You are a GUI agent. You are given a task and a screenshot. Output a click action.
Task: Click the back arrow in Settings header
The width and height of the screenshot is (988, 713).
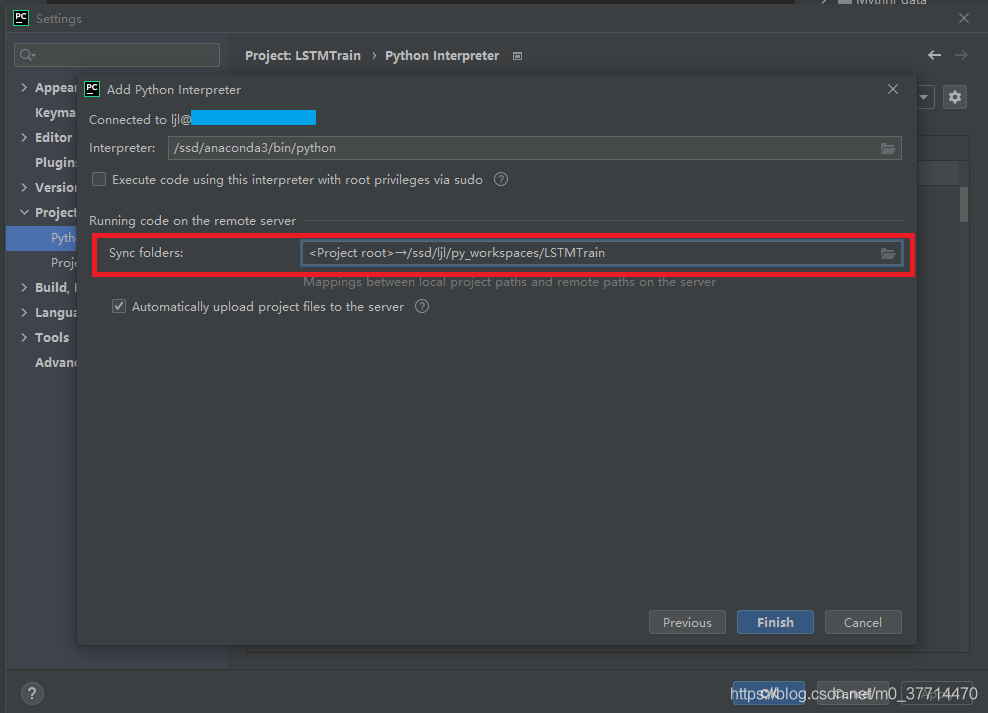click(x=934, y=55)
